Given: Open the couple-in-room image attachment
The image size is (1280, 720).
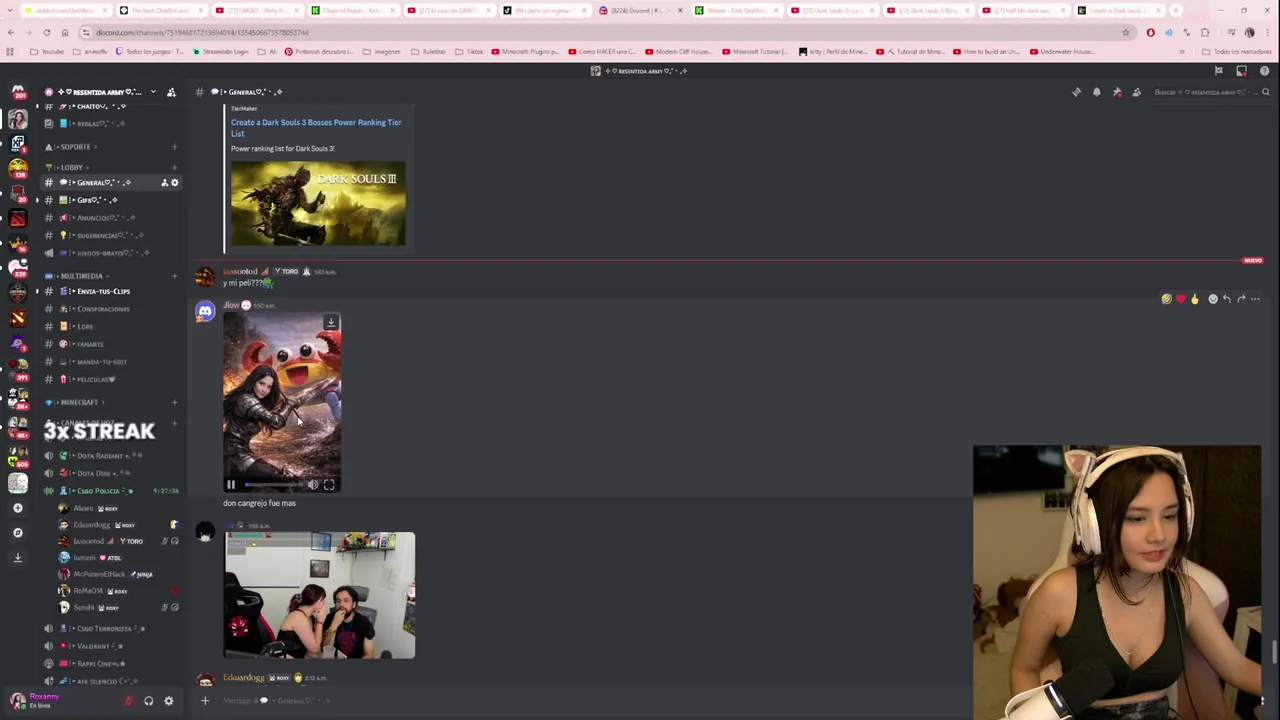Looking at the screenshot, I should (319, 595).
